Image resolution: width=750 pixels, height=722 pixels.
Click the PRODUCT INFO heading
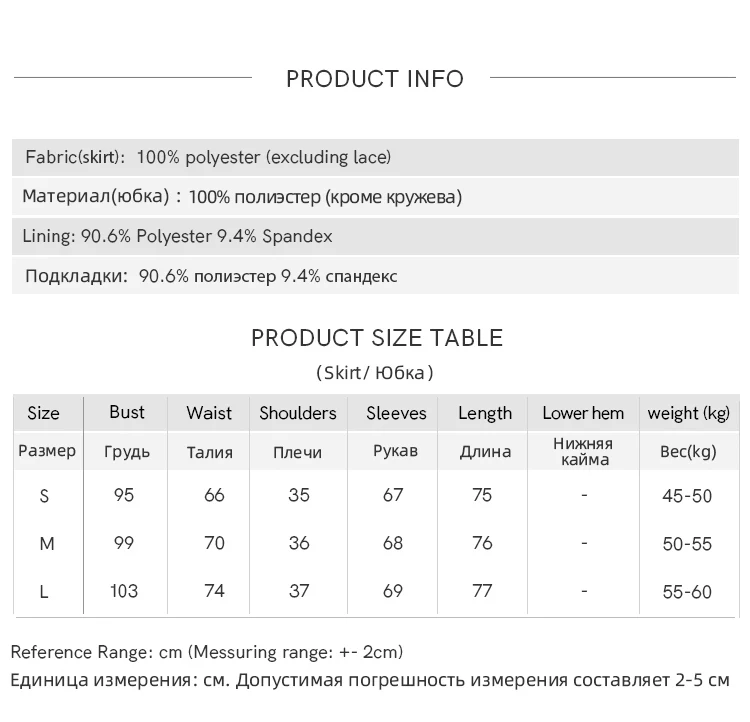point(375,79)
